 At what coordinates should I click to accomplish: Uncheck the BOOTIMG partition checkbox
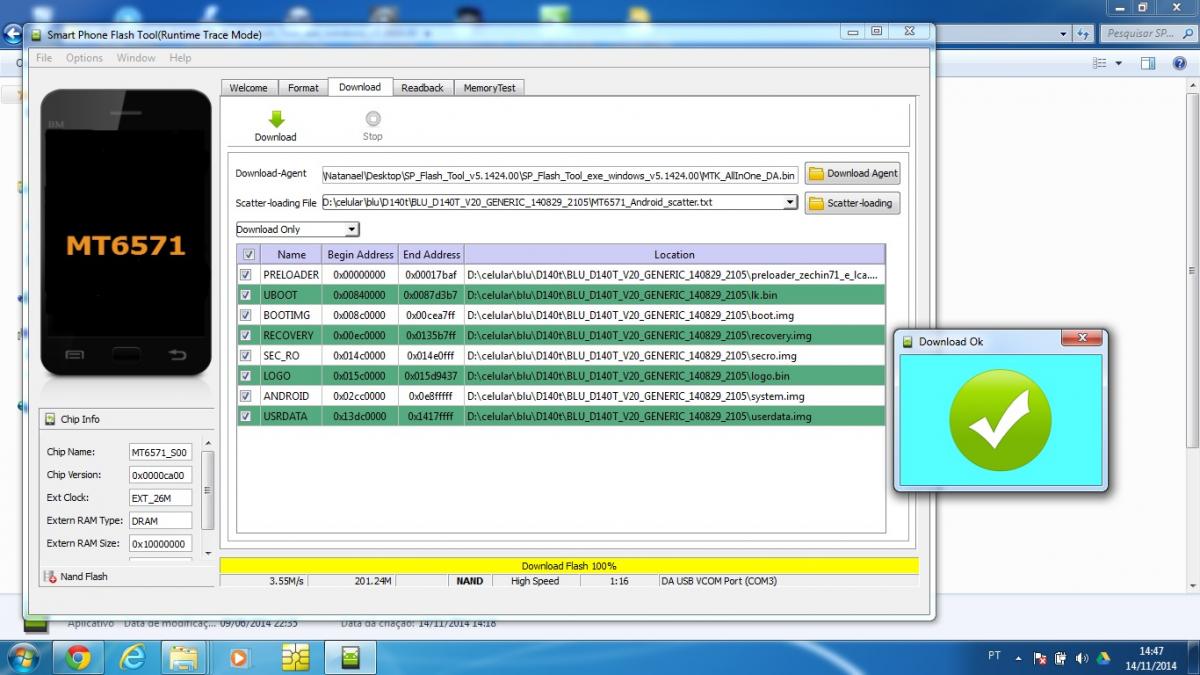(x=246, y=315)
